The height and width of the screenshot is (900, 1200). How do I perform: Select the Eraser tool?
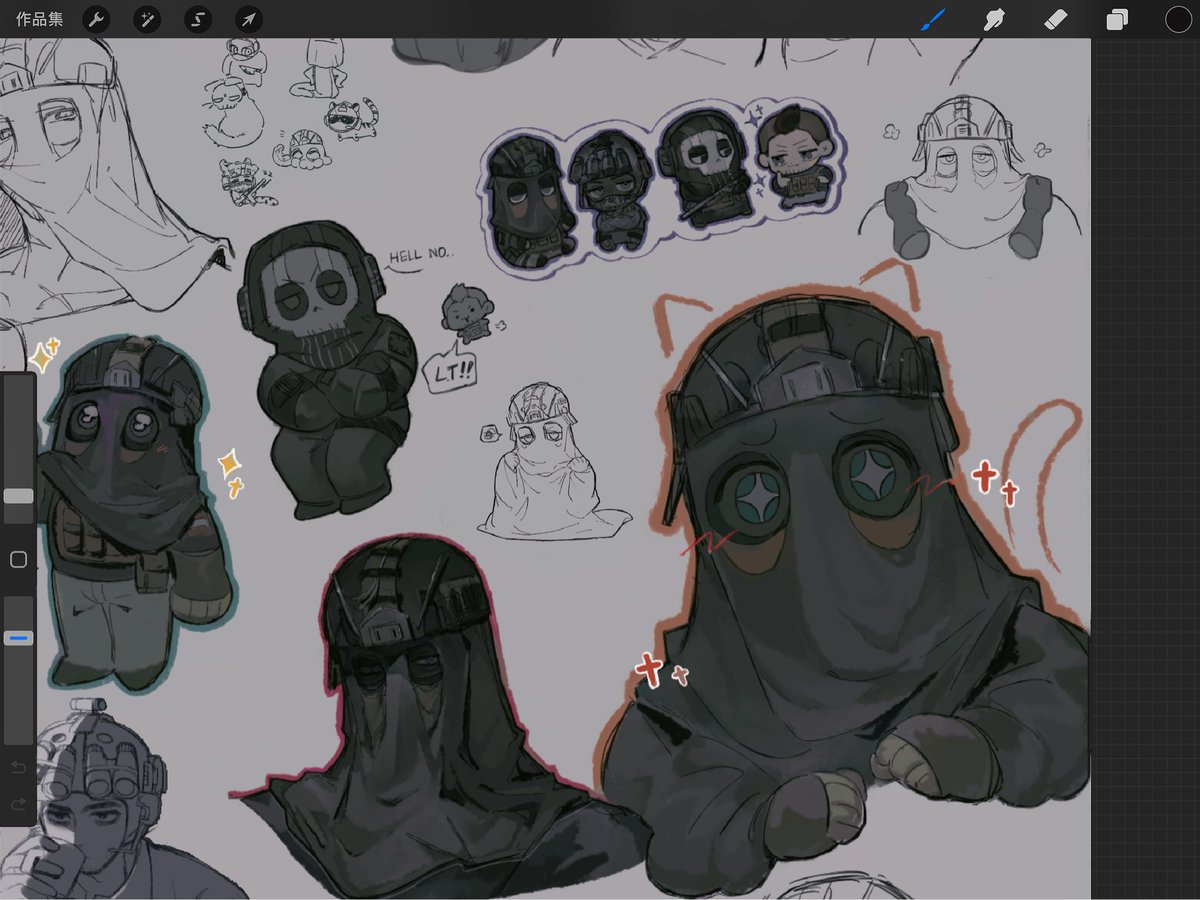1055,19
